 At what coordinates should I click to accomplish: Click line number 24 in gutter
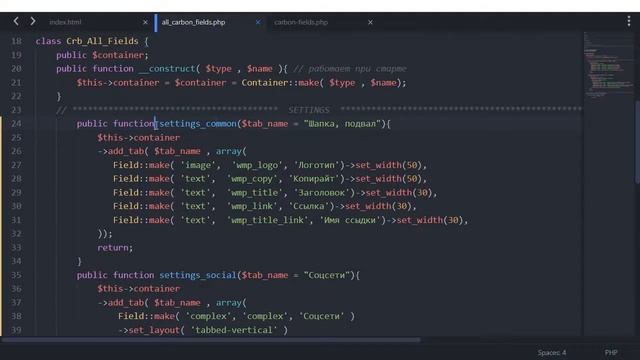(16, 124)
